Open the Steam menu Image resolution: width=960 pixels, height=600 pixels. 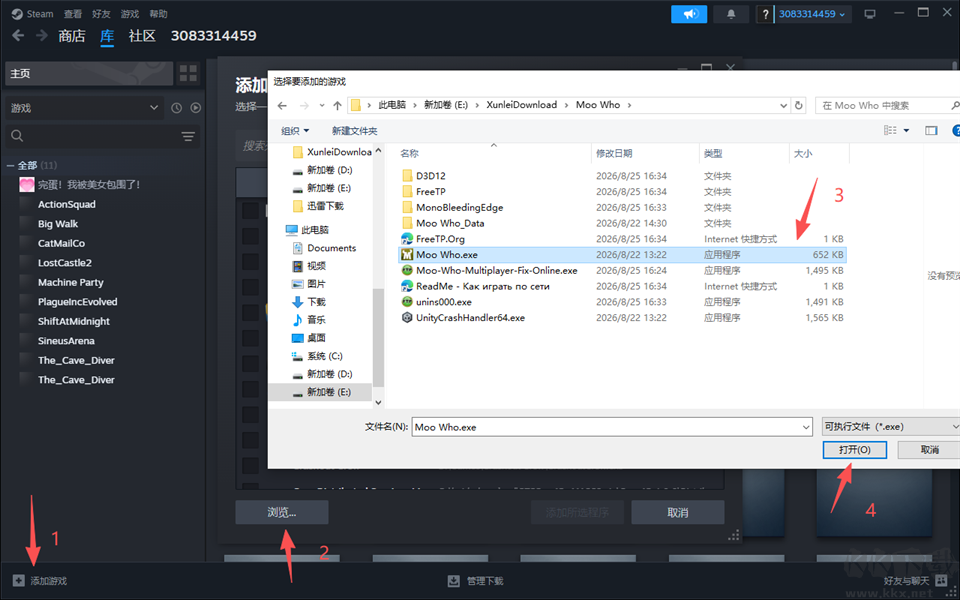click(x=33, y=13)
